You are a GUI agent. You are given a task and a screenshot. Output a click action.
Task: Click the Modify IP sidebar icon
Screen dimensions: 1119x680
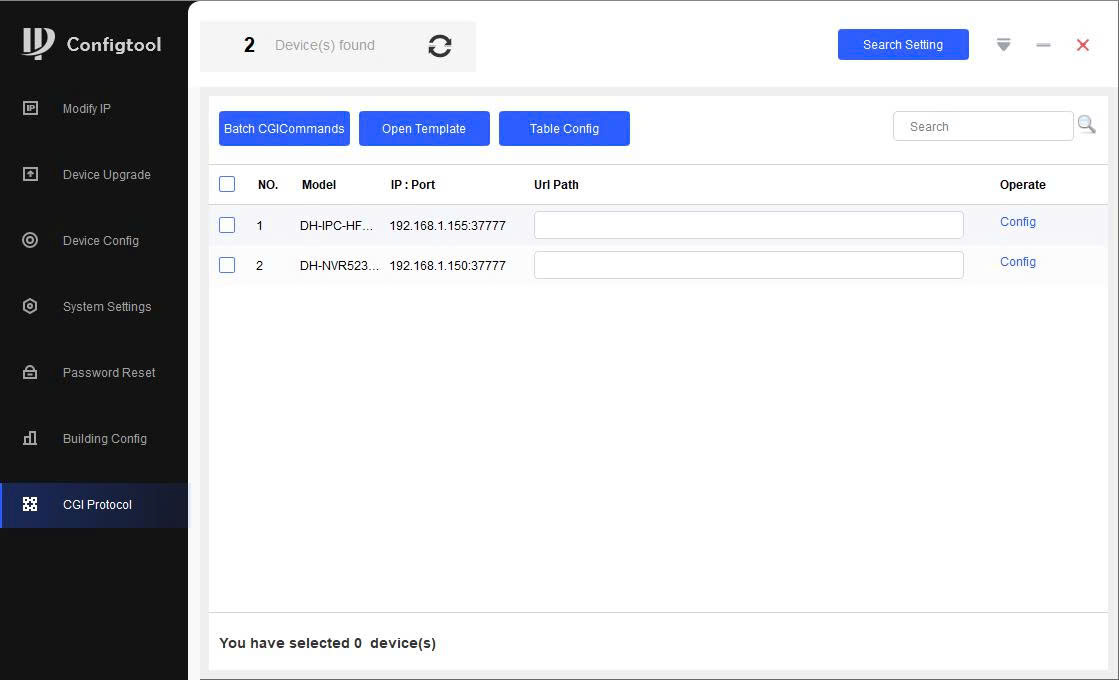pos(30,108)
